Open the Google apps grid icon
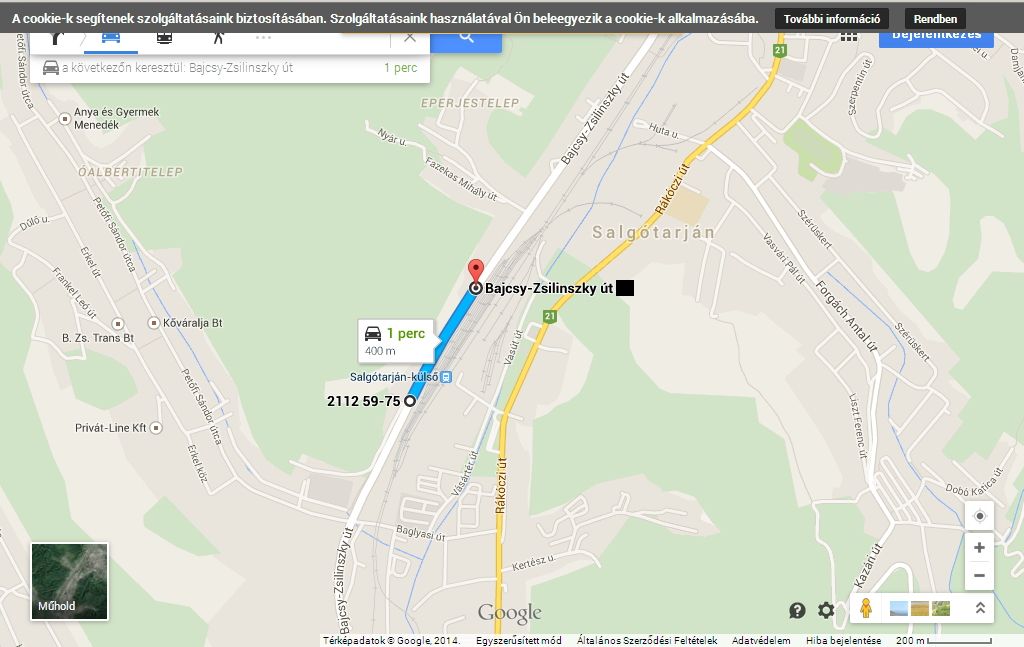The height and width of the screenshot is (647, 1024). coord(849,37)
